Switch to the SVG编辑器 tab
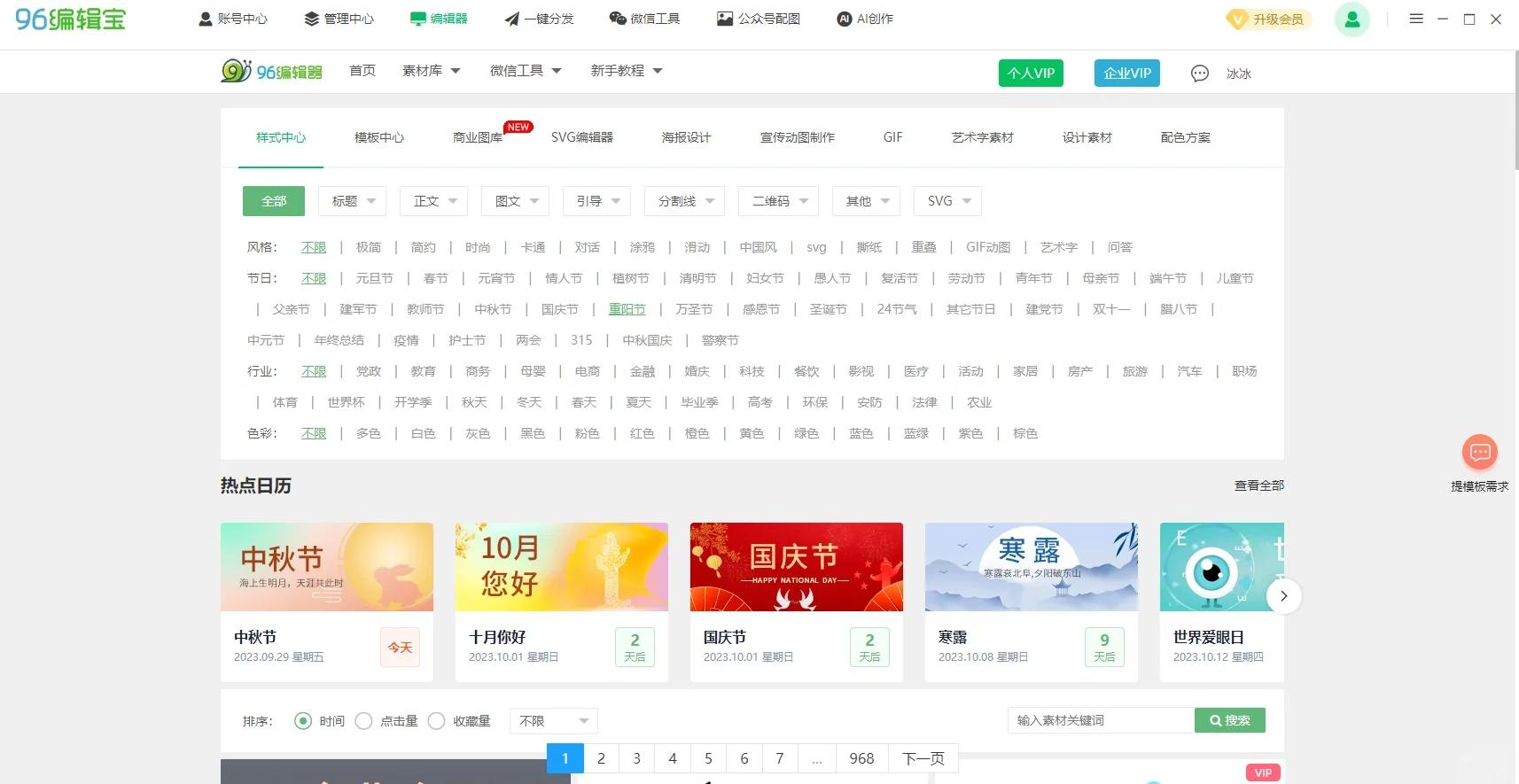The width and height of the screenshot is (1519, 784). click(581, 137)
